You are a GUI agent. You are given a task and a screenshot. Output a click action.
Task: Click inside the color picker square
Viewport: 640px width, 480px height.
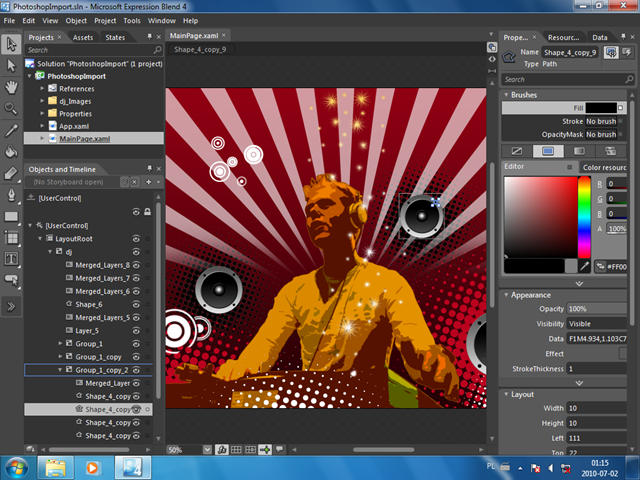(x=540, y=217)
